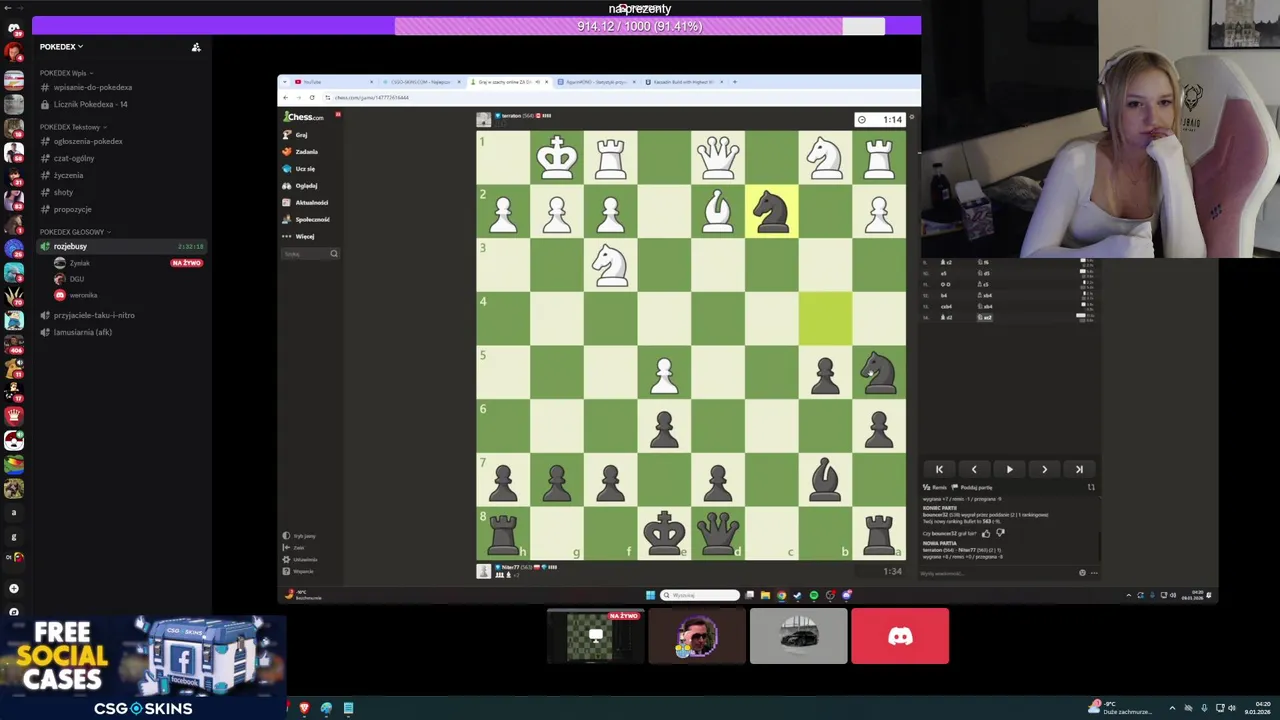Open the live chess stream thumbnail
This screenshot has height=720, width=1280.
pyautogui.click(x=595, y=636)
